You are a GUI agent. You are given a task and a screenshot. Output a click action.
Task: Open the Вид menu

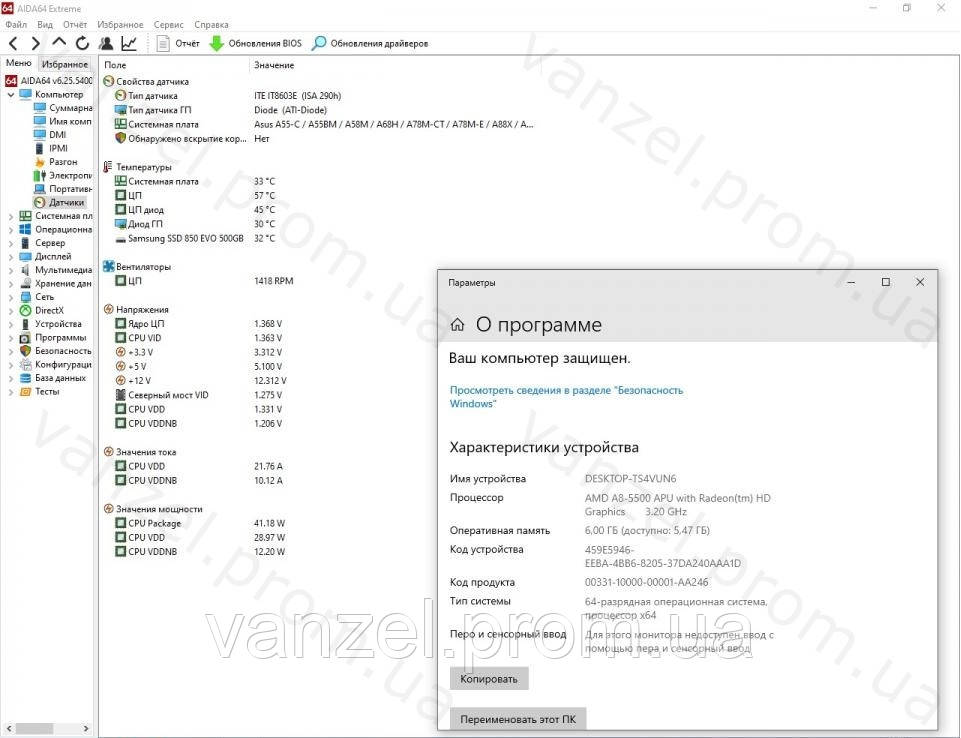pos(45,25)
